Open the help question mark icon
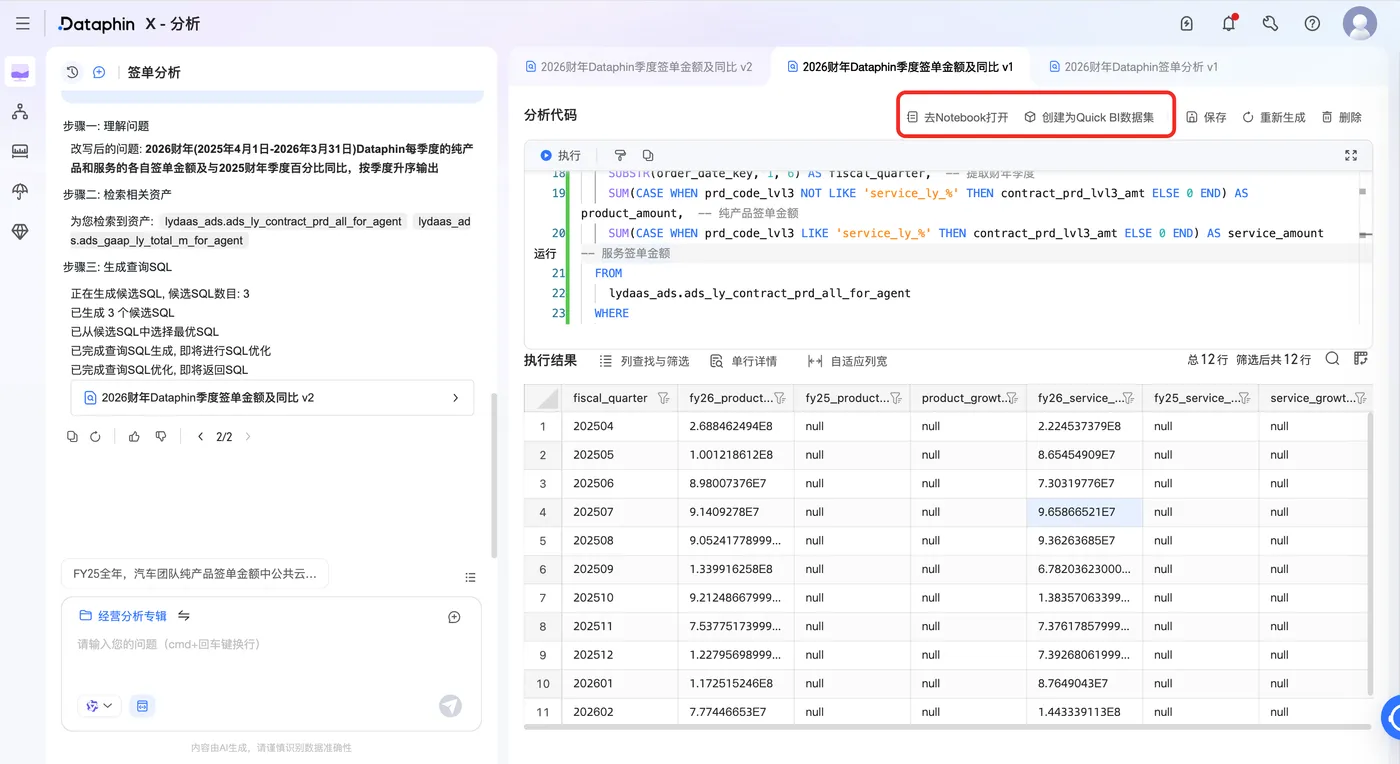Screen dimensions: 1400x764 [x=1312, y=24]
